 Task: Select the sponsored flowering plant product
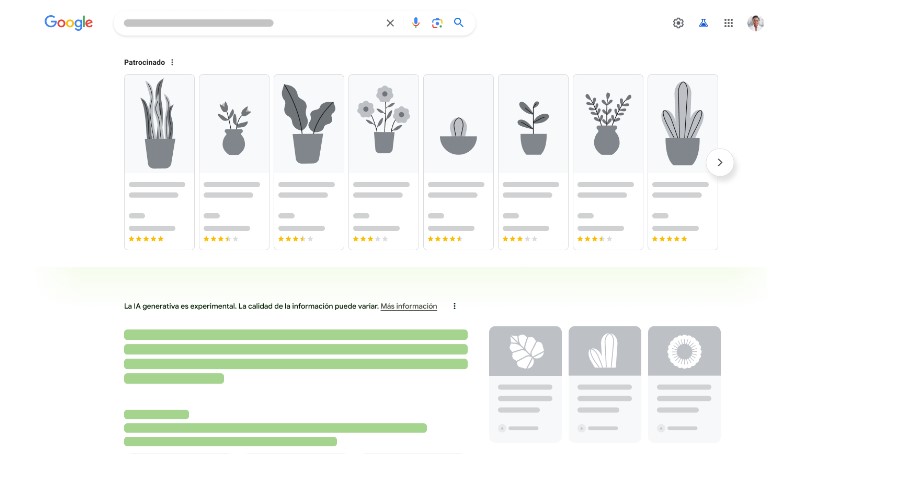[x=383, y=160]
